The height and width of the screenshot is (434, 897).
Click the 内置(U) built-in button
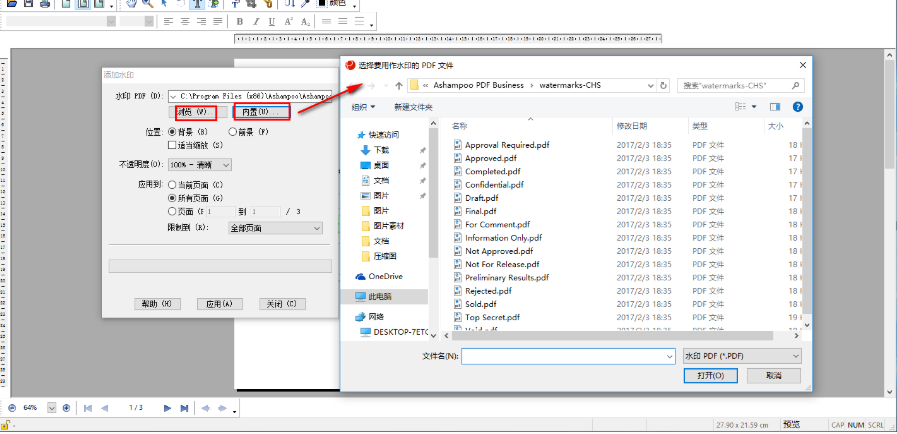coord(261,112)
